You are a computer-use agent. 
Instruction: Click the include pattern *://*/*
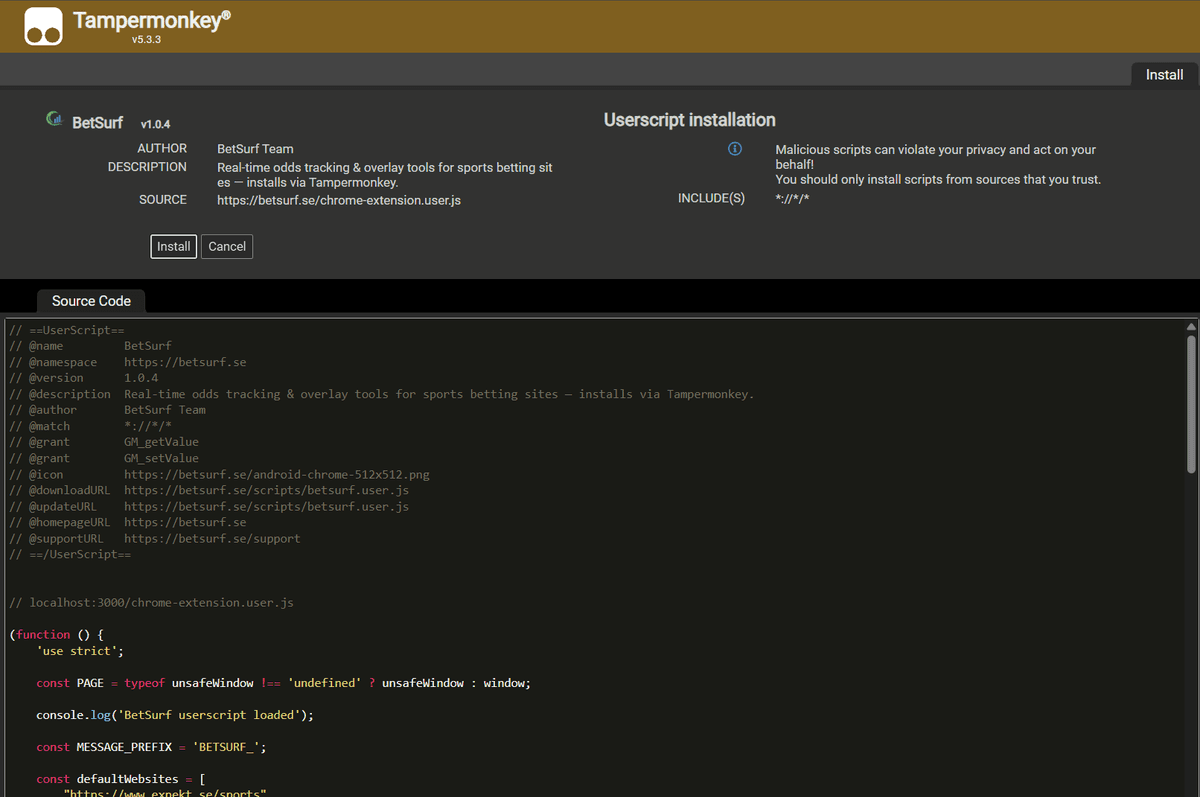point(792,199)
